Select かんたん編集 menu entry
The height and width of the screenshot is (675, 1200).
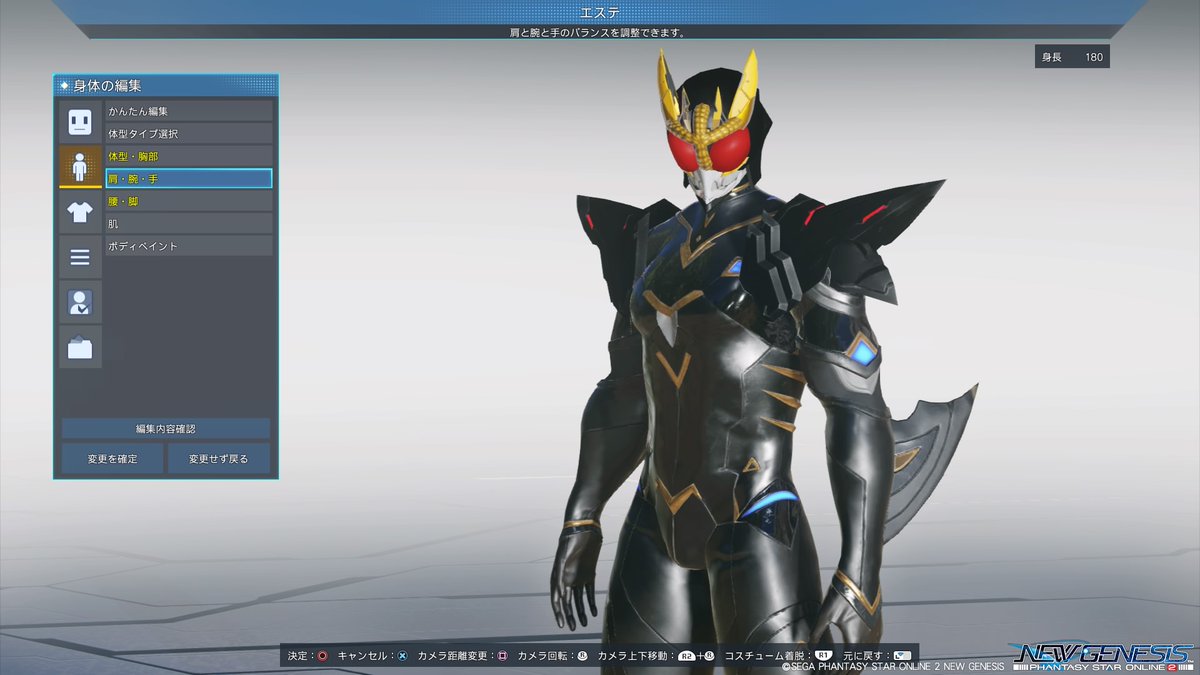click(x=189, y=111)
